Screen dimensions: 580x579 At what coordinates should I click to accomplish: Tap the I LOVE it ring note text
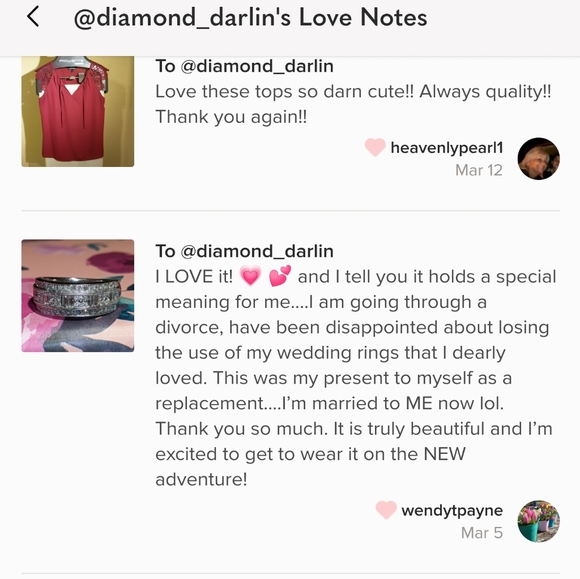356,378
